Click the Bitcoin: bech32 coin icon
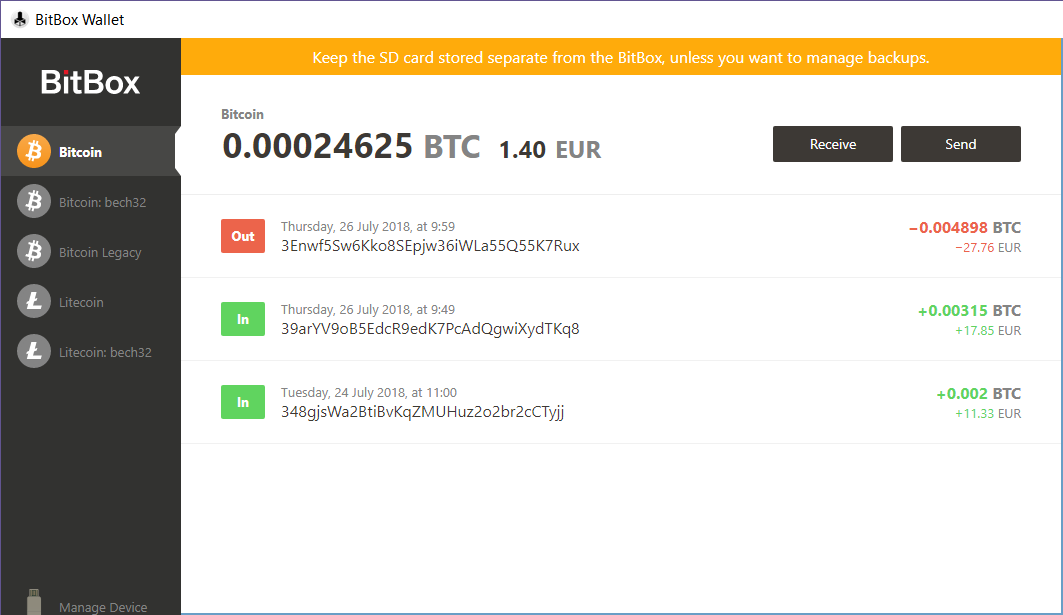The width and height of the screenshot is (1063, 615). pos(33,201)
